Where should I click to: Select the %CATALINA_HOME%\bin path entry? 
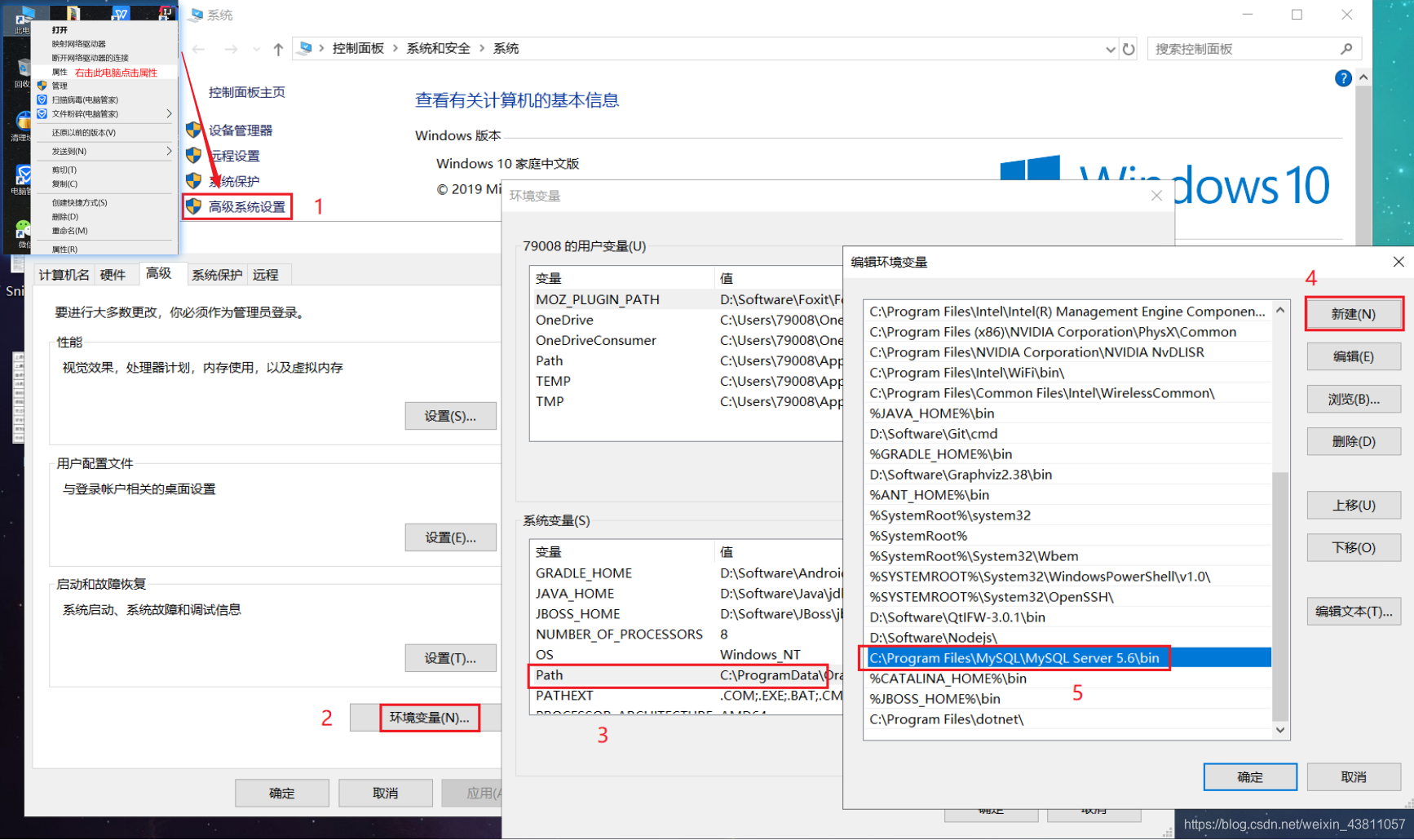(x=1067, y=679)
